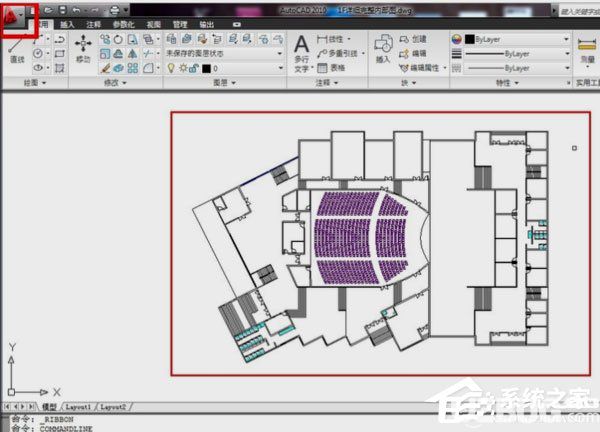Viewport: 600px width, 432px height.
Task: Switch to the 管理 ribbon tab
Action: tap(180, 24)
